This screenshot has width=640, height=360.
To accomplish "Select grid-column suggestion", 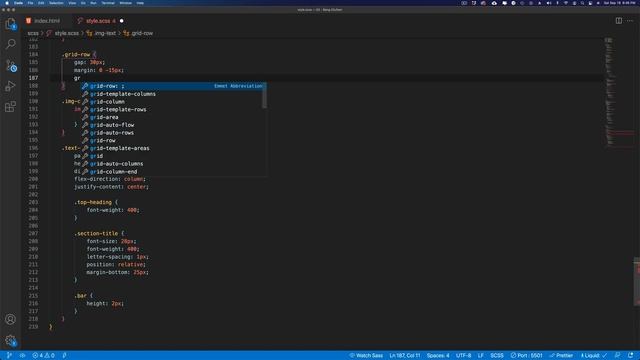I will [x=171, y=102].
